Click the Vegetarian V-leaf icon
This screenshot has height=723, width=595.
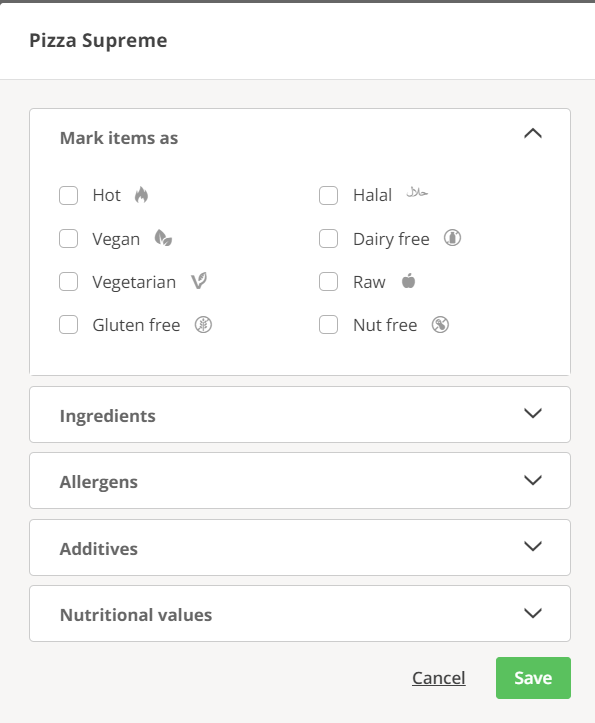[x=199, y=281]
